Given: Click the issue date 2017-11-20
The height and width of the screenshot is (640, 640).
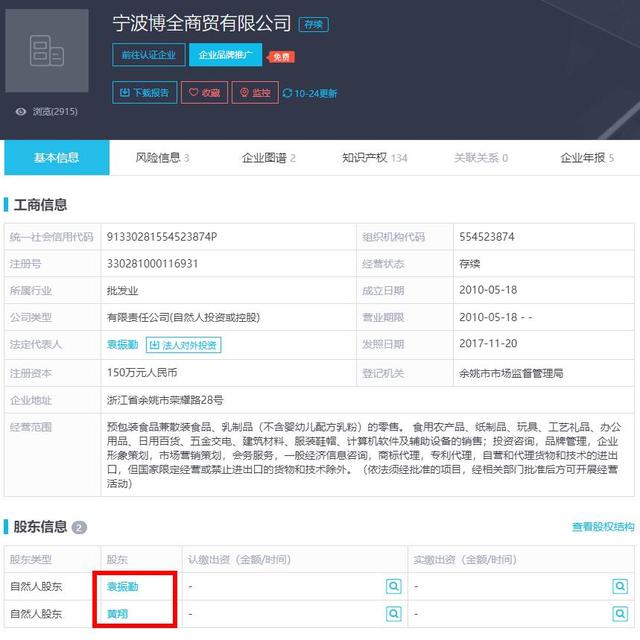Looking at the screenshot, I should tap(488, 344).
